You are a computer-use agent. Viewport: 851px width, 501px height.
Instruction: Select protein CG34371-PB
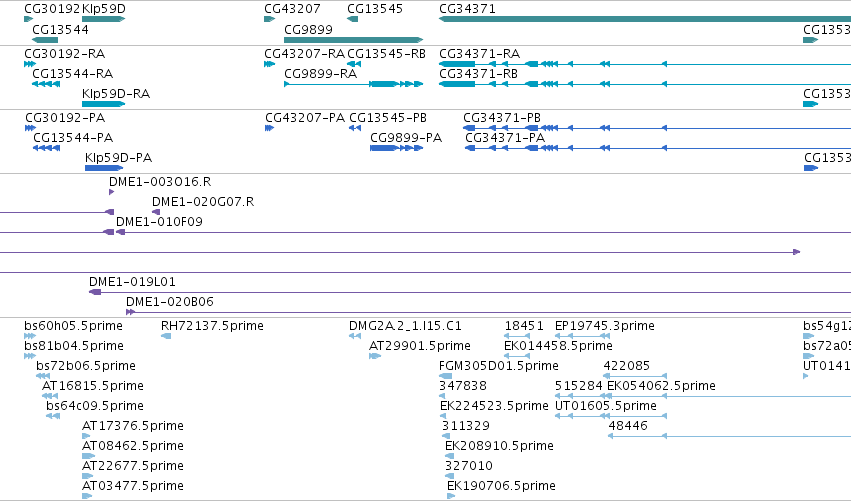657,128
